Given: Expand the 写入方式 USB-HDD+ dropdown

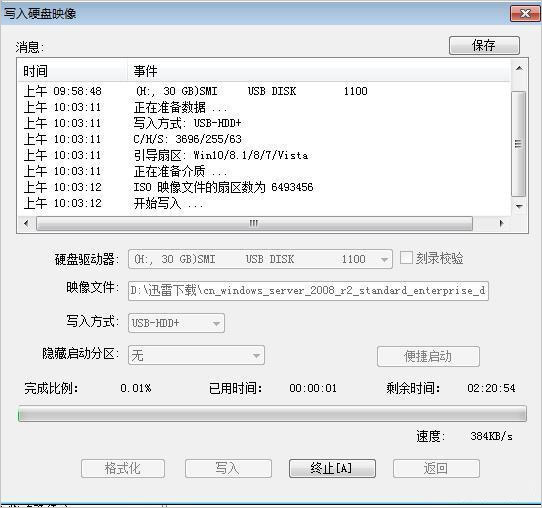Looking at the screenshot, I should pos(176,323).
